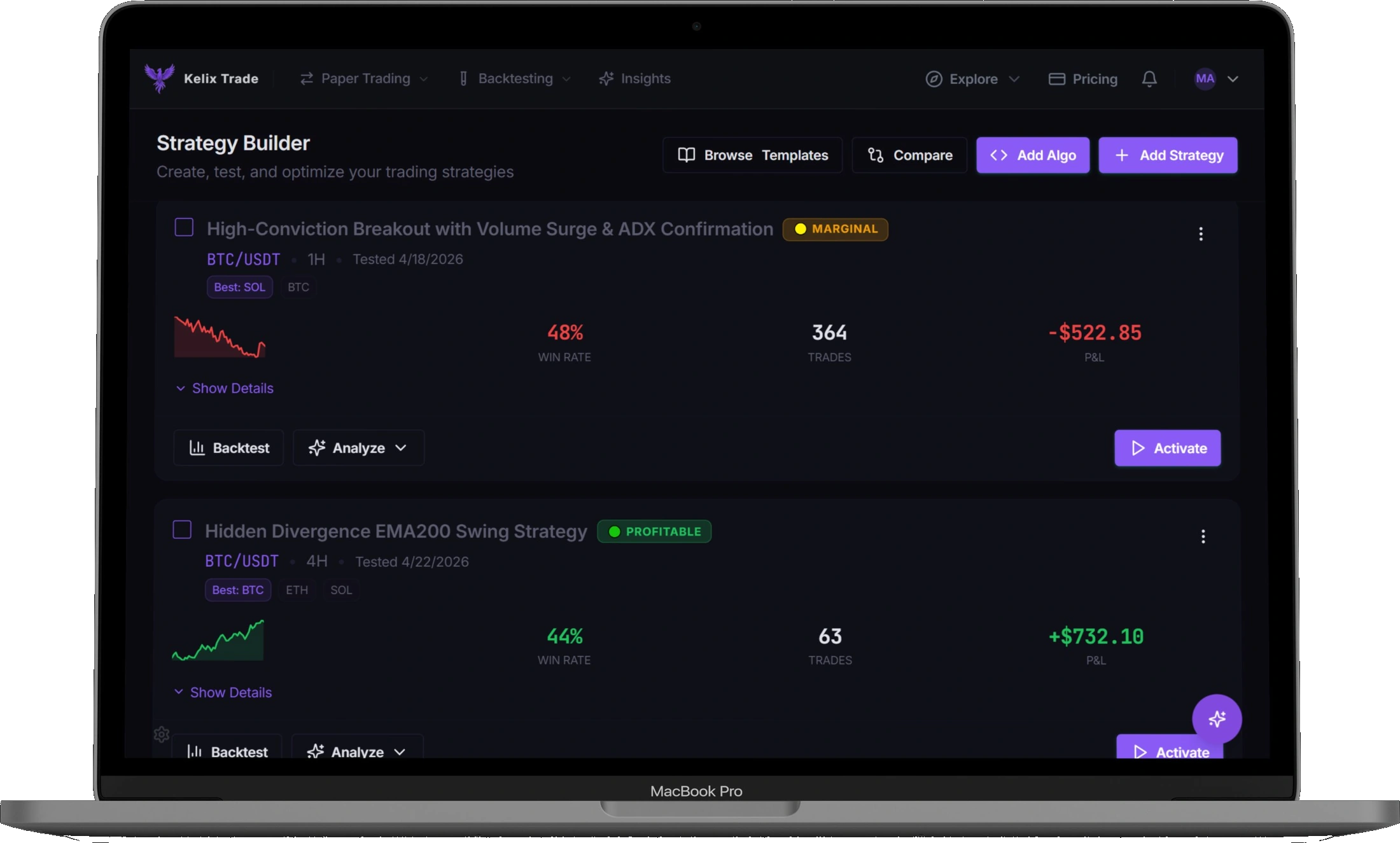Click the red equity curve thumbnail
Screen dimensions: 1400x843
tap(220, 337)
